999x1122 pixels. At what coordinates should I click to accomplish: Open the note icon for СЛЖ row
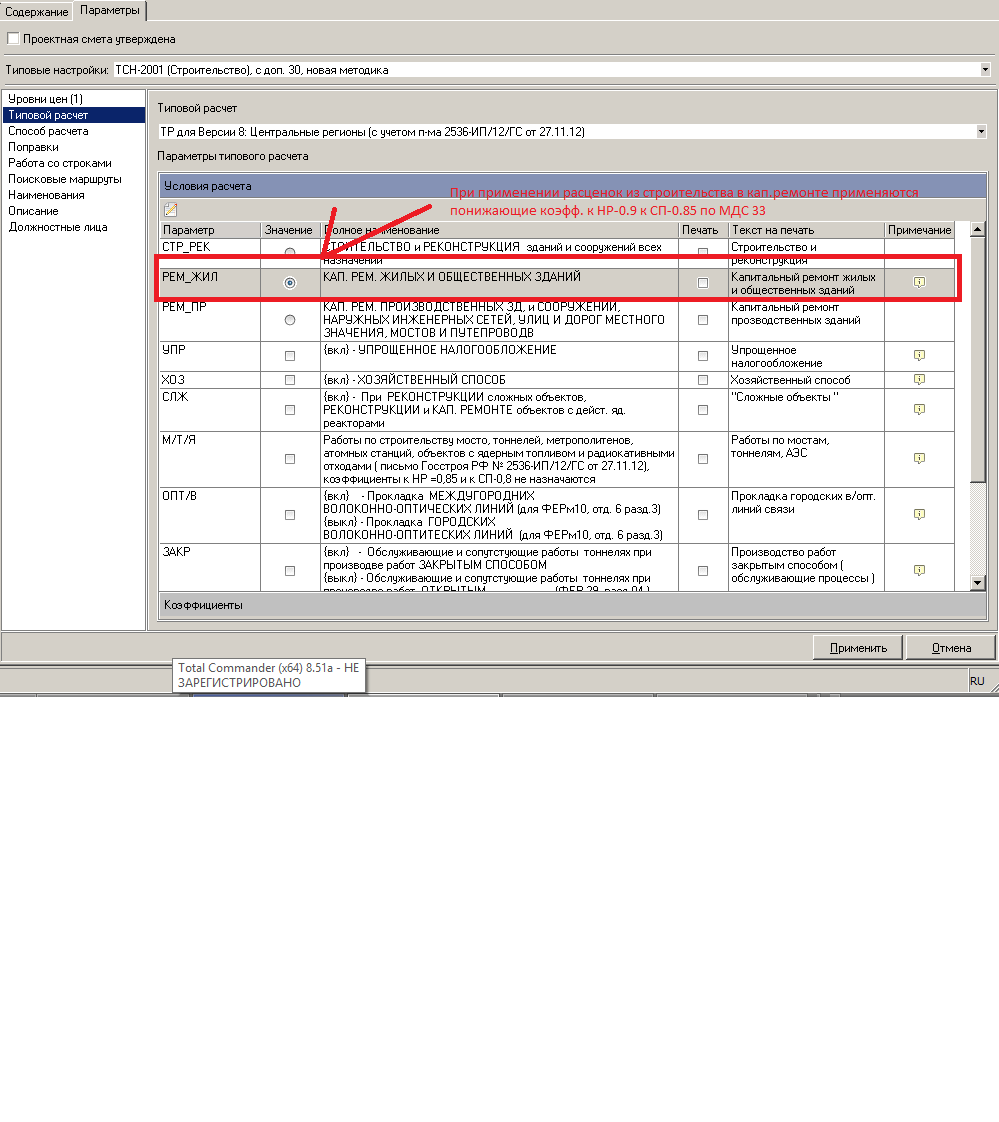click(919, 410)
